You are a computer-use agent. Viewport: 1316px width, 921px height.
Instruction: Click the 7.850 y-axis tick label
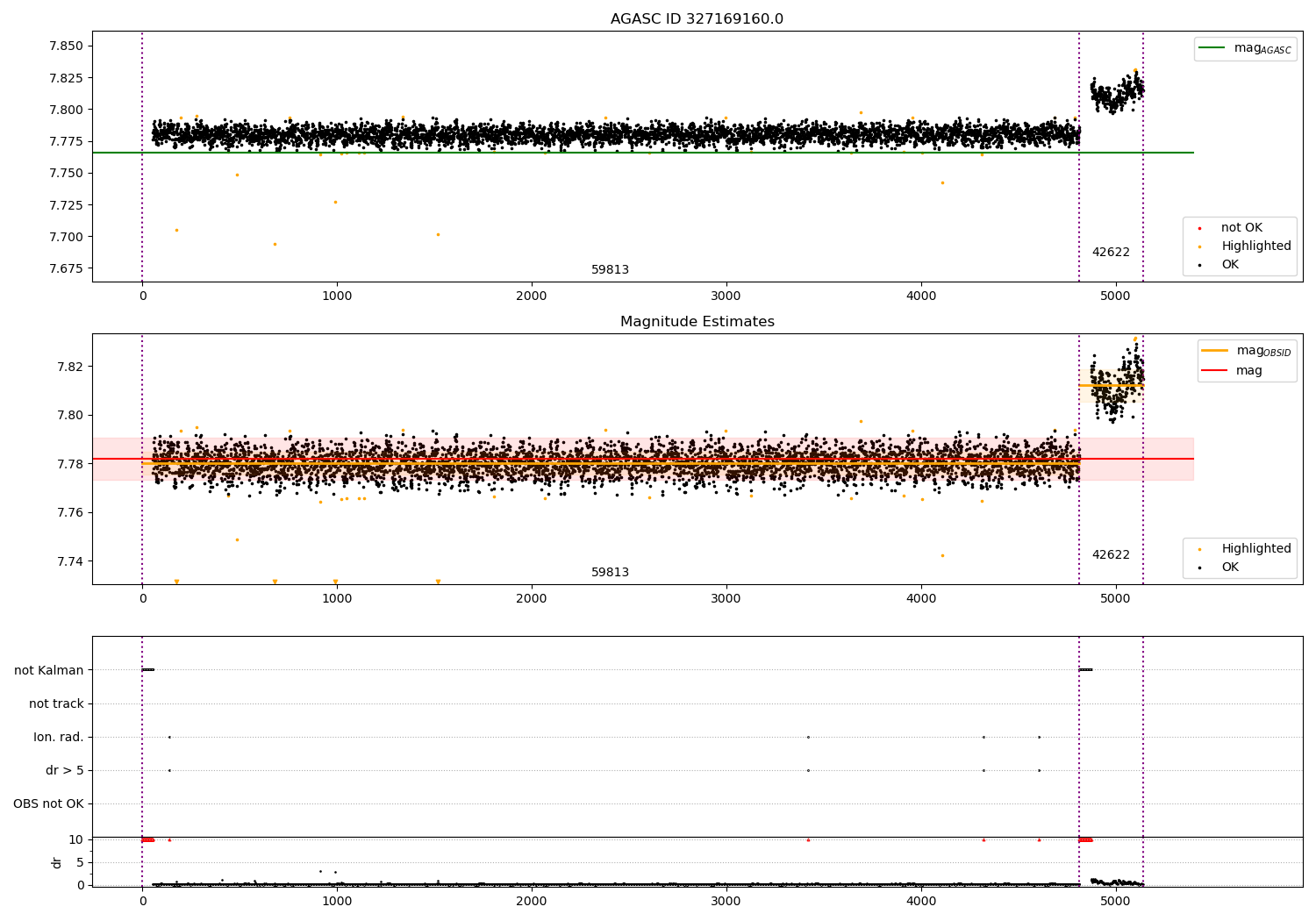pos(66,46)
